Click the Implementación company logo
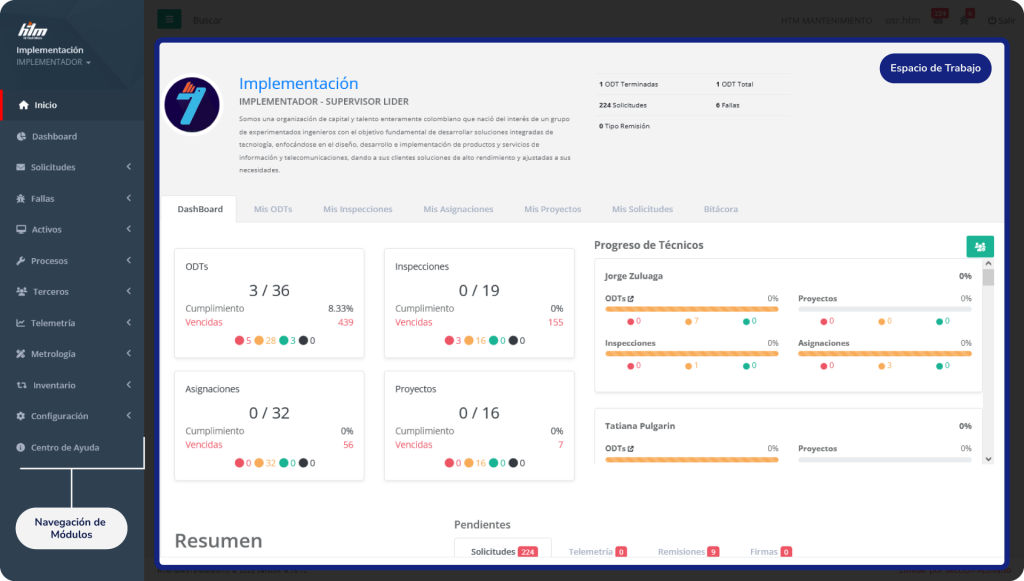This screenshot has width=1024, height=581. click(192, 104)
